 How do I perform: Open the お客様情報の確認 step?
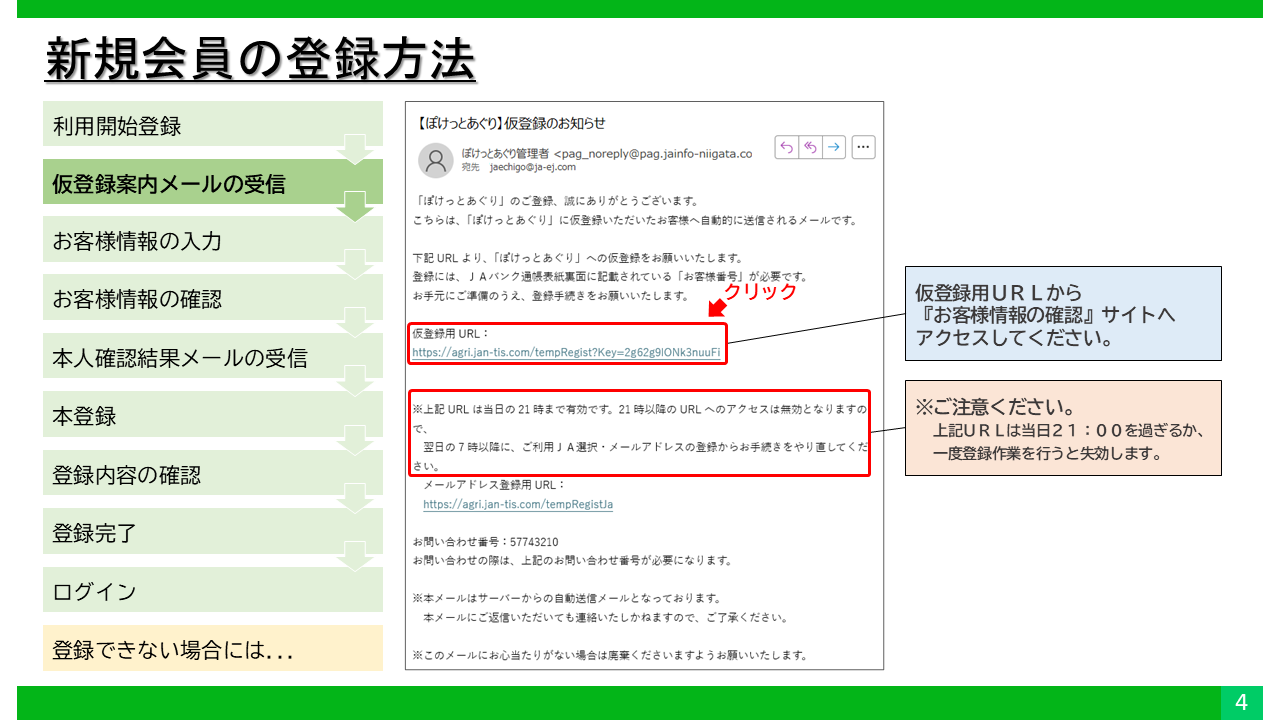pos(212,299)
